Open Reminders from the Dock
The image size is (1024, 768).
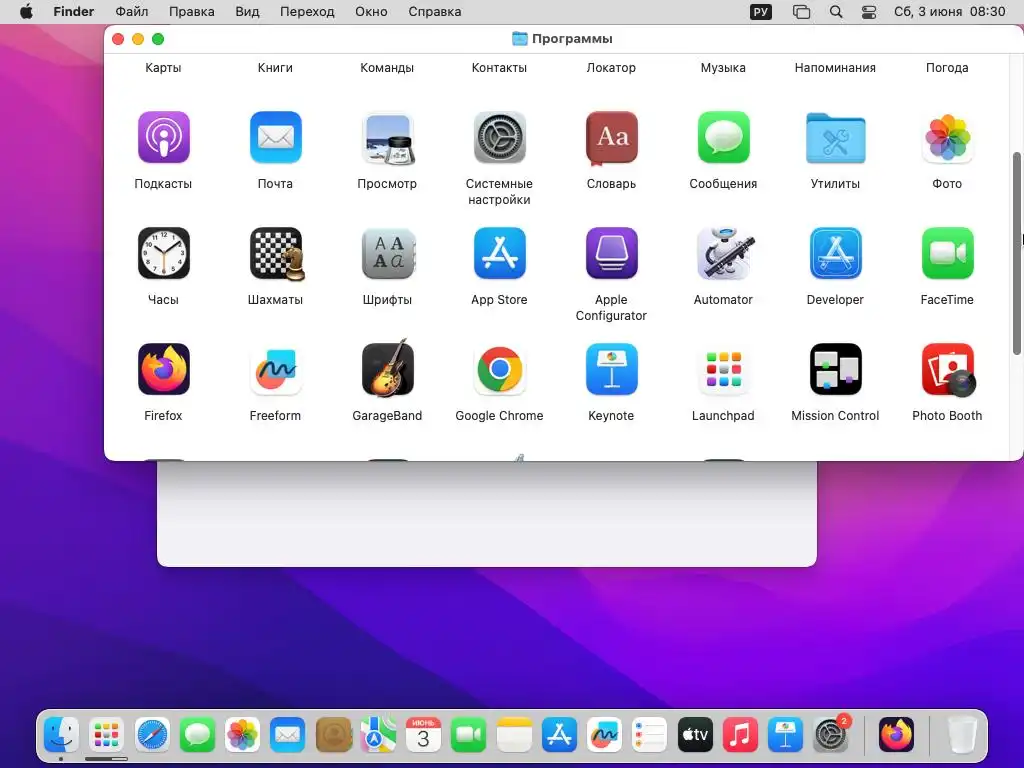(650, 735)
